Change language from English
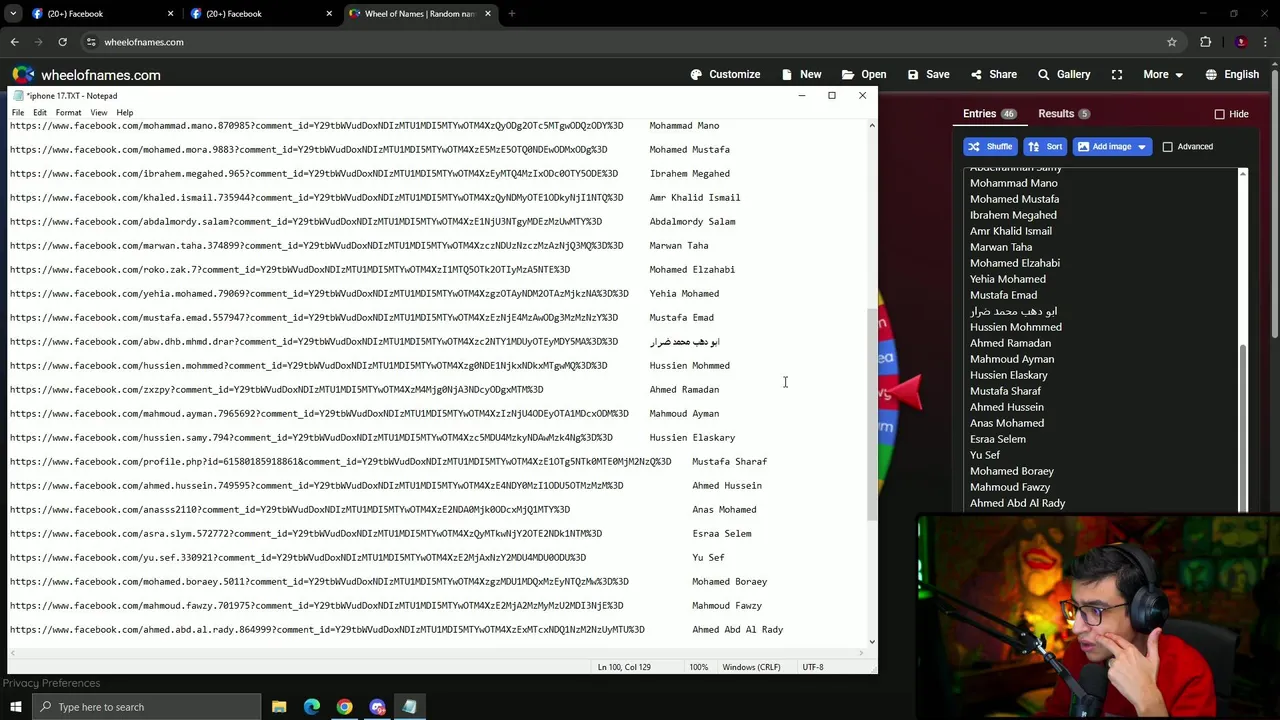Screen dimensions: 1280x720 click(x=1232, y=74)
